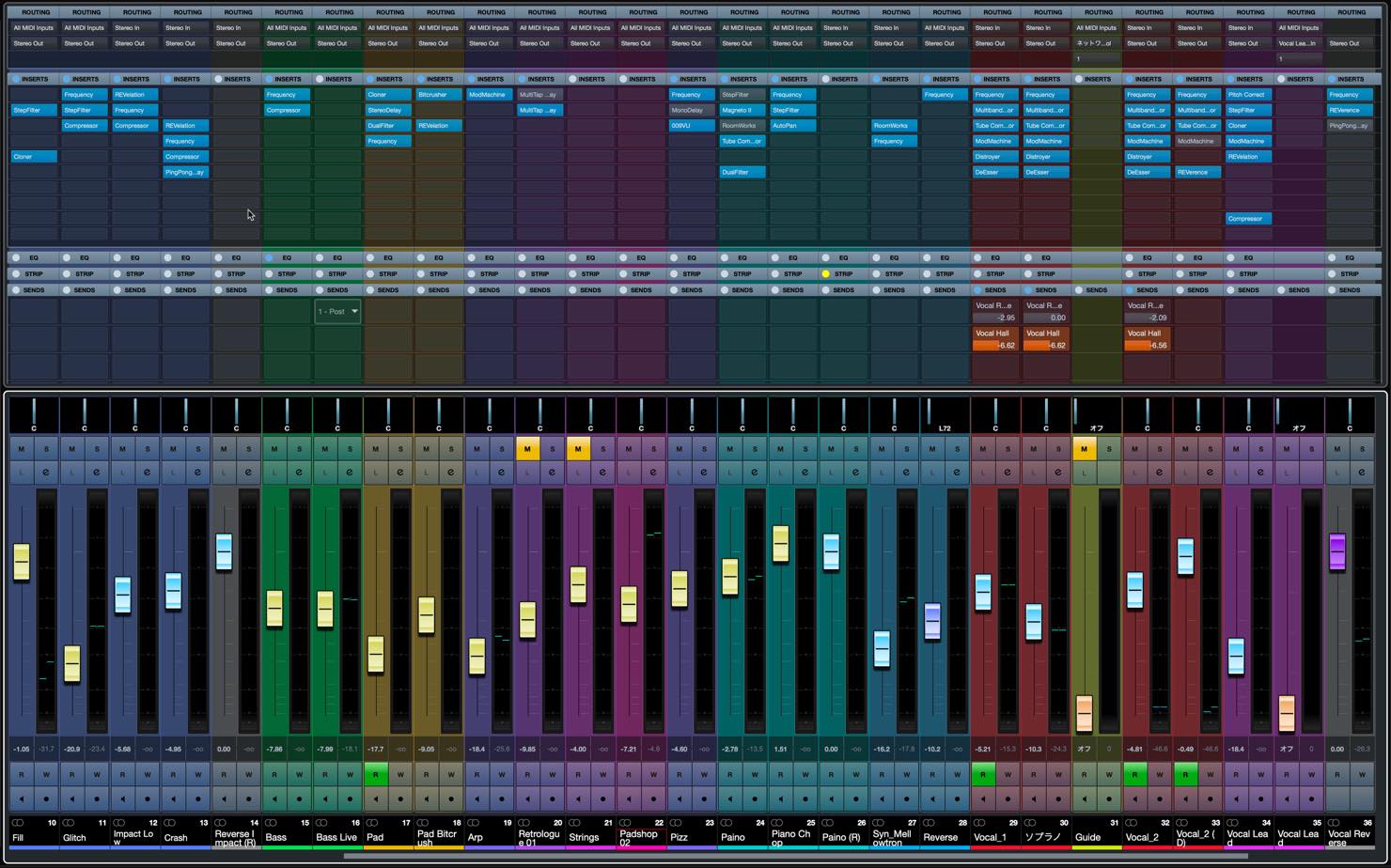The image size is (1391, 868).
Task: Bypass EQ on the Bass channel
Action: pyautogui.click(x=269, y=257)
